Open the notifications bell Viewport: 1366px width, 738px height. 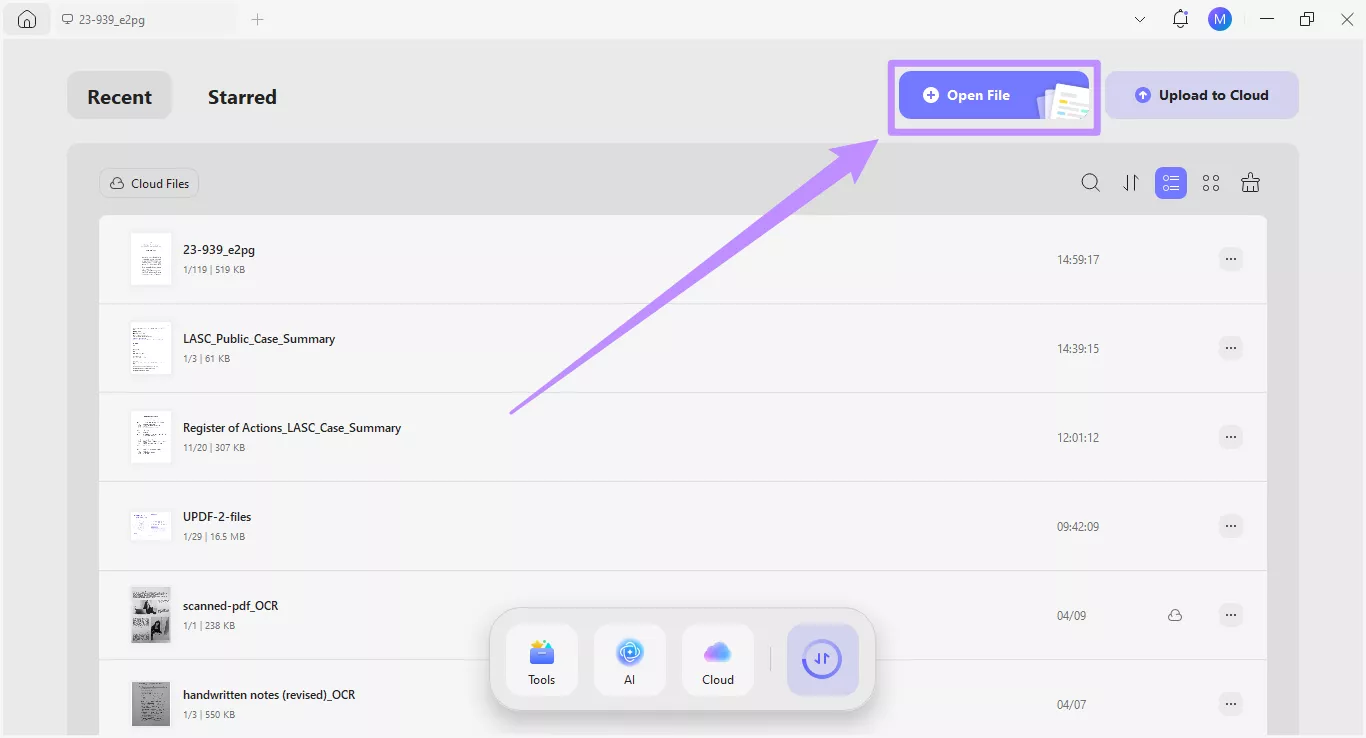[x=1180, y=19]
